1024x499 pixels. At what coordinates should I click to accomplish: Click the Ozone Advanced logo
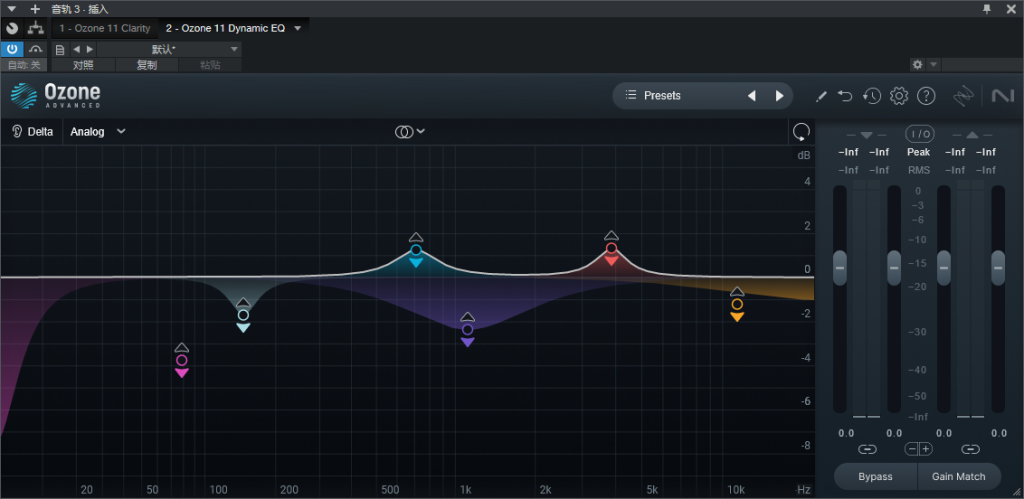click(x=56, y=95)
